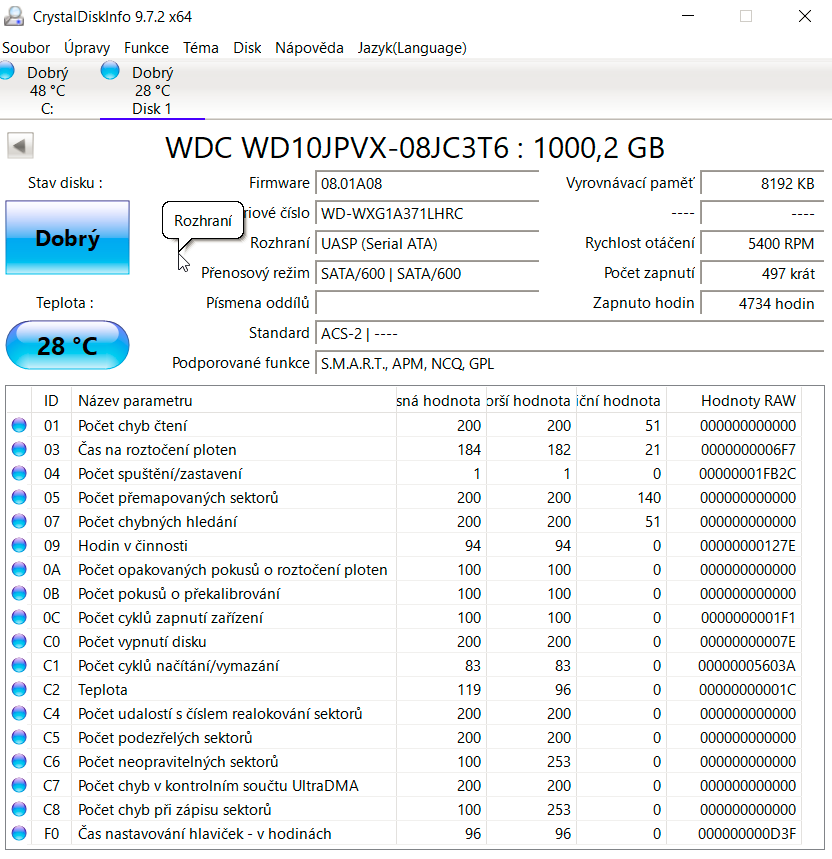
Task: Click RAW value 0000005603A
Action: click(x=747, y=666)
